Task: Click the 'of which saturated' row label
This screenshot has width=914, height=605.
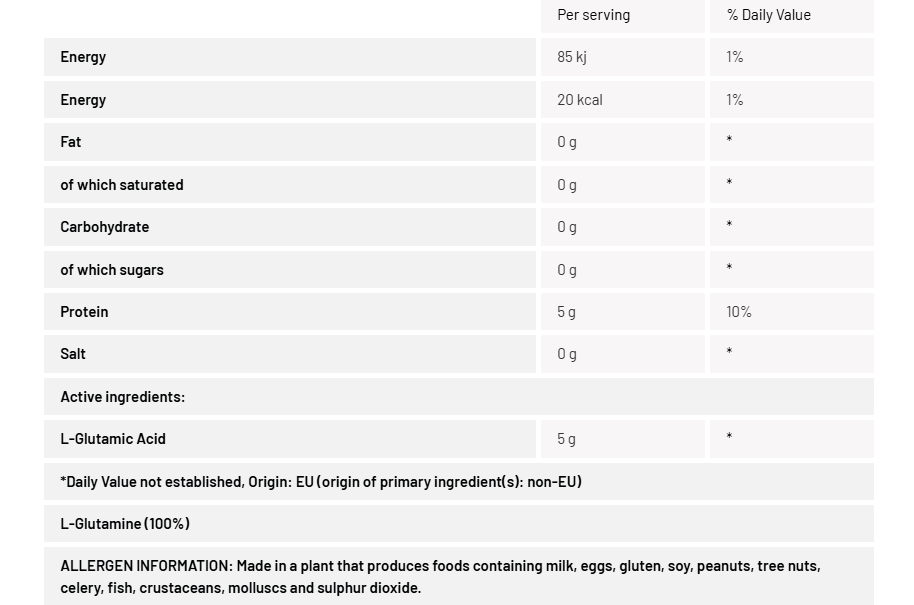Action: coord(122,185)
